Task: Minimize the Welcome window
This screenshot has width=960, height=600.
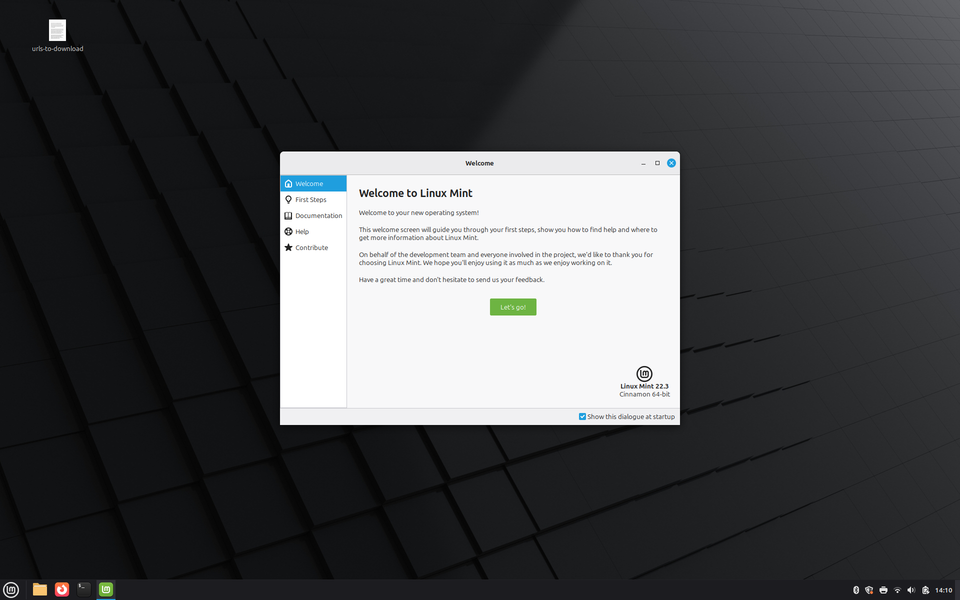Action: [x=643, y=163]
